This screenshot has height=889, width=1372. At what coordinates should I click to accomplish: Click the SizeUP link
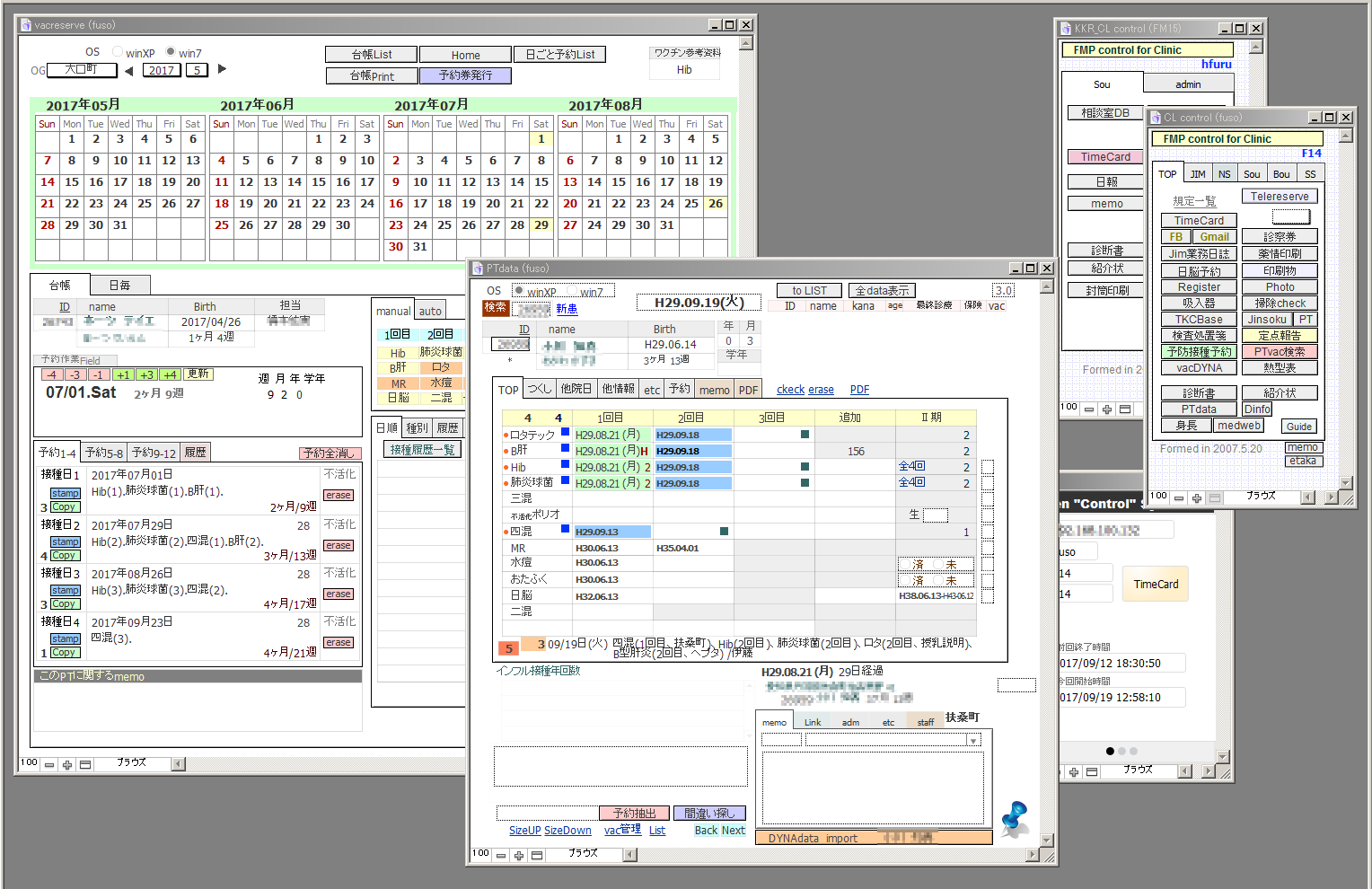pyautogui.click(x=525, y=831)
